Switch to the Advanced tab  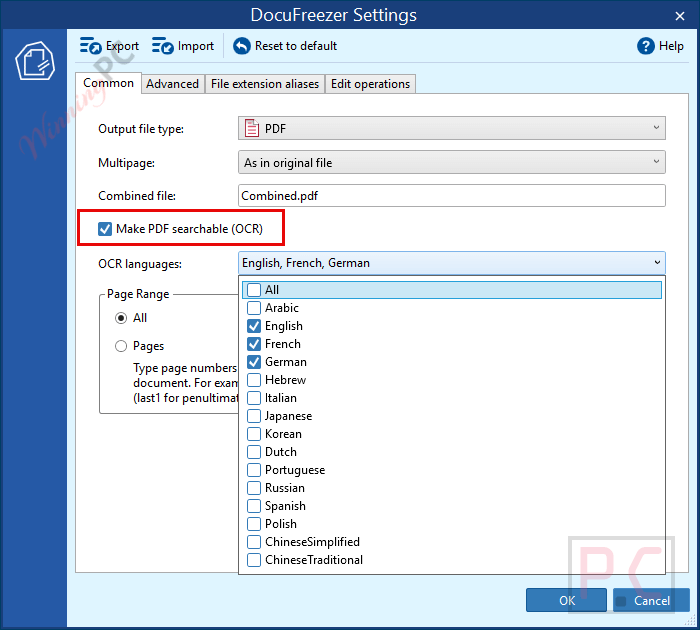pos(172,84)
